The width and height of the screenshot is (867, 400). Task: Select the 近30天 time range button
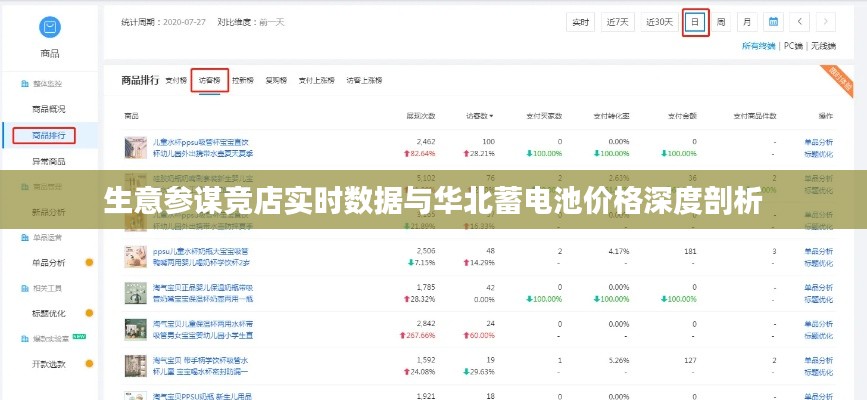[660, 22]
